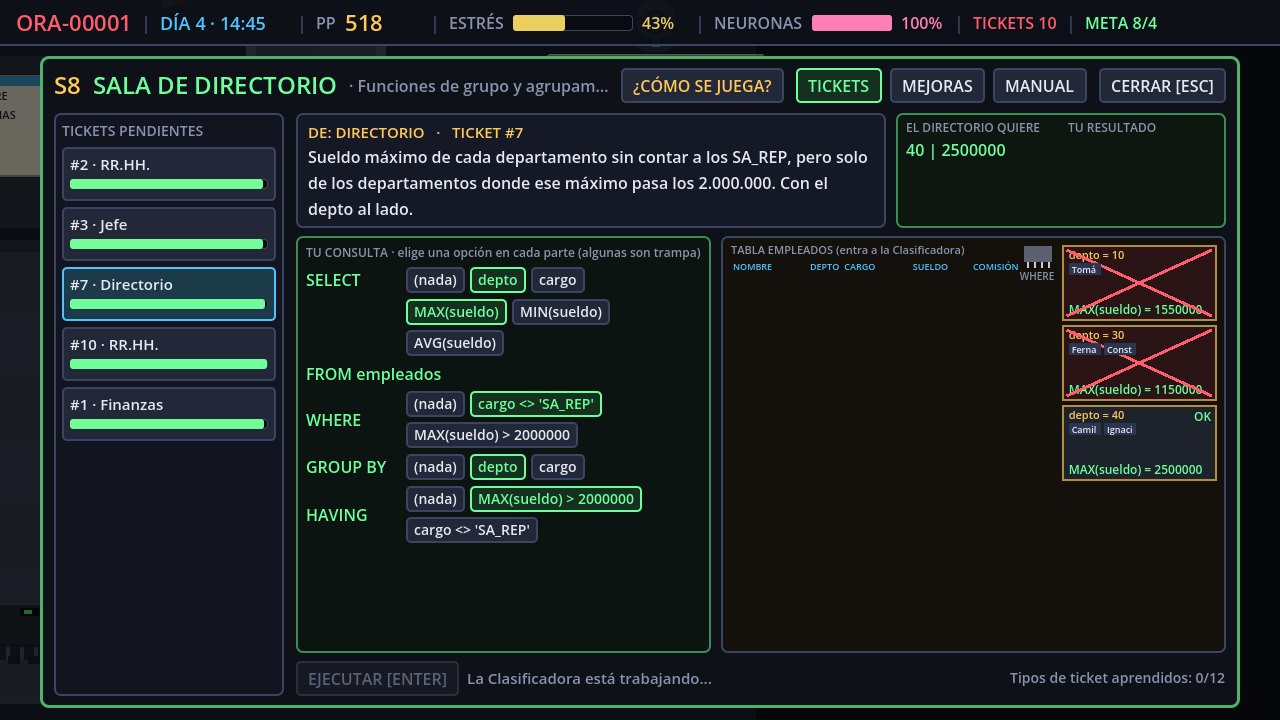1280x720 pixels.
Task: Open the MEJORAS upgrades tab
Action: (x=937, y=86)
